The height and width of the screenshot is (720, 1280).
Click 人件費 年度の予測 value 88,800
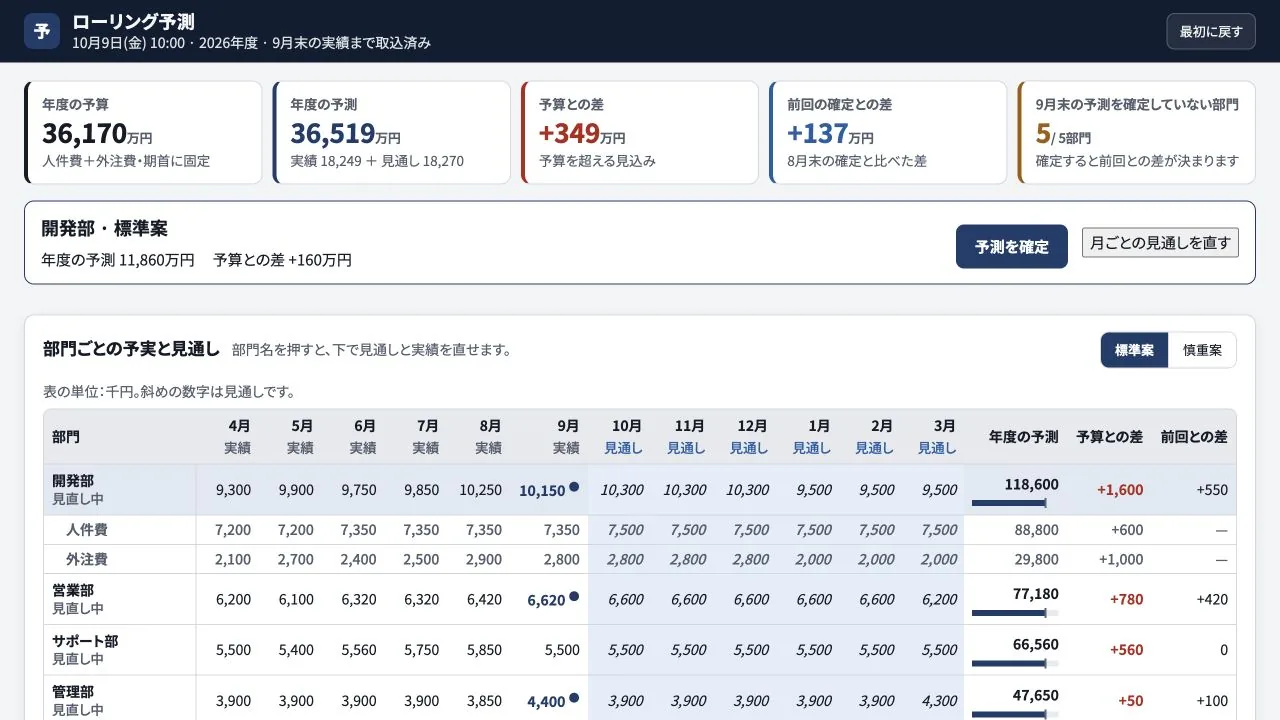pyautogui.click(x=1036, y=530)
